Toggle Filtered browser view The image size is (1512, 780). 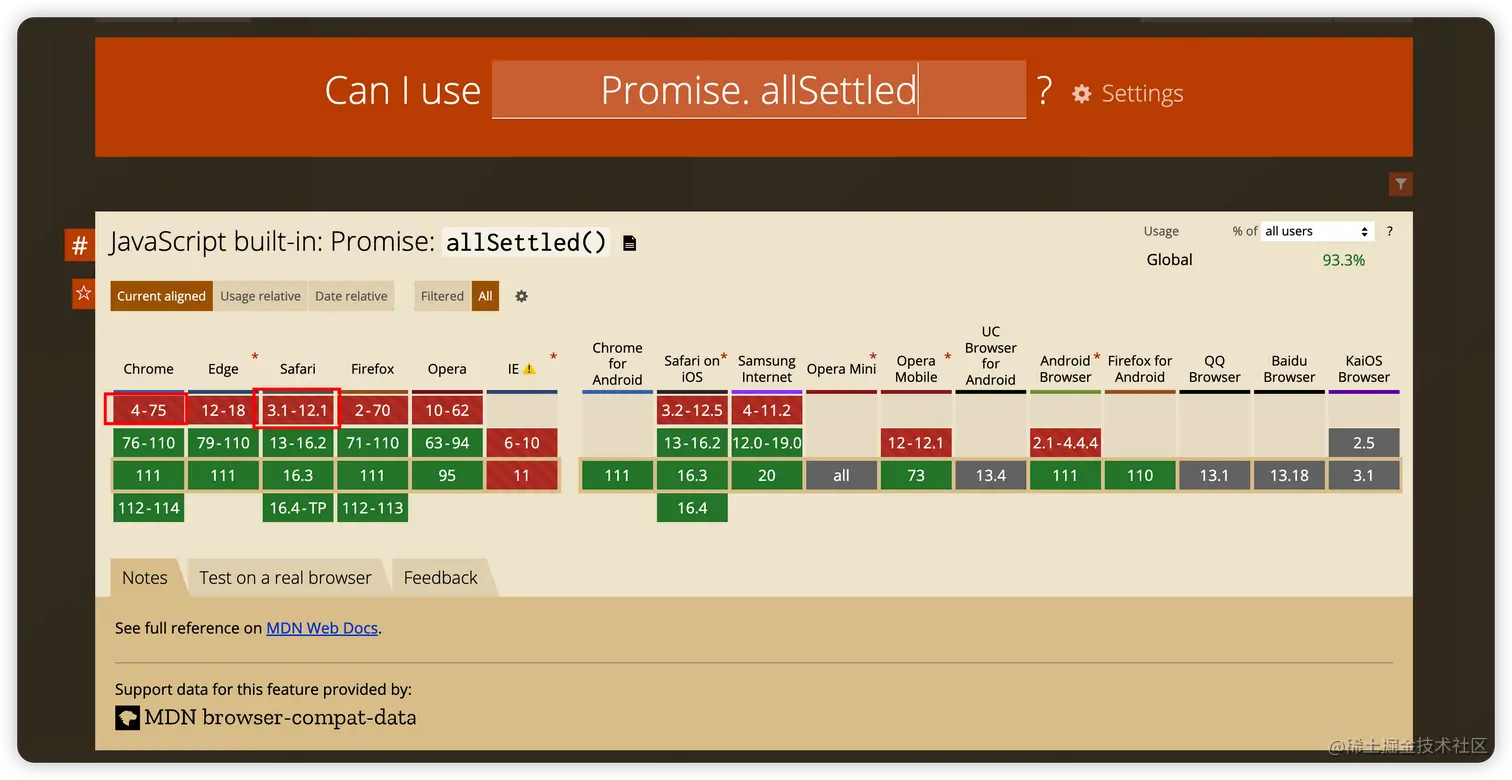[x=442, y=296]
